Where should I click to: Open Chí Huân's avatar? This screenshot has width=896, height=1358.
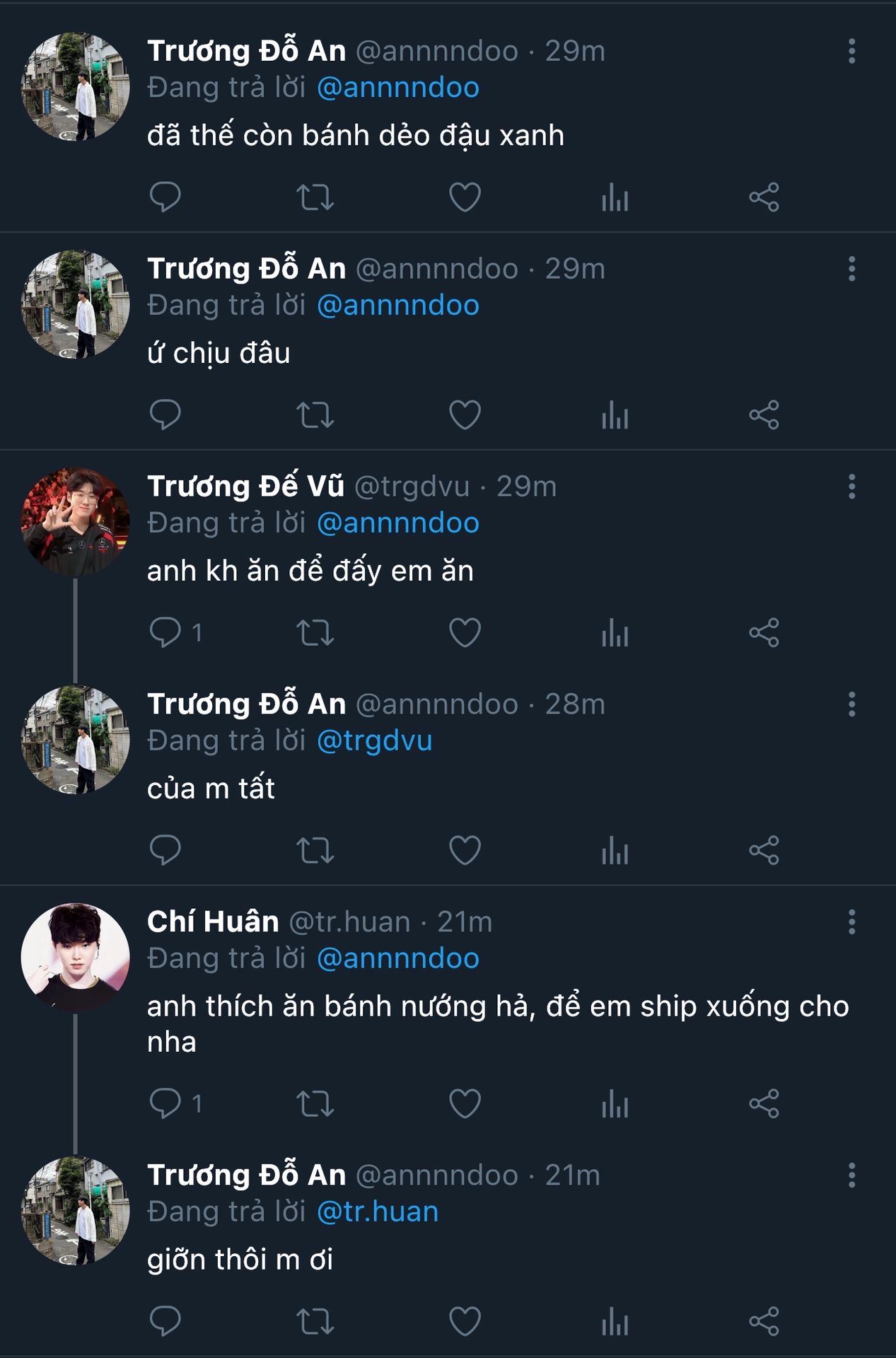point(76,957)
